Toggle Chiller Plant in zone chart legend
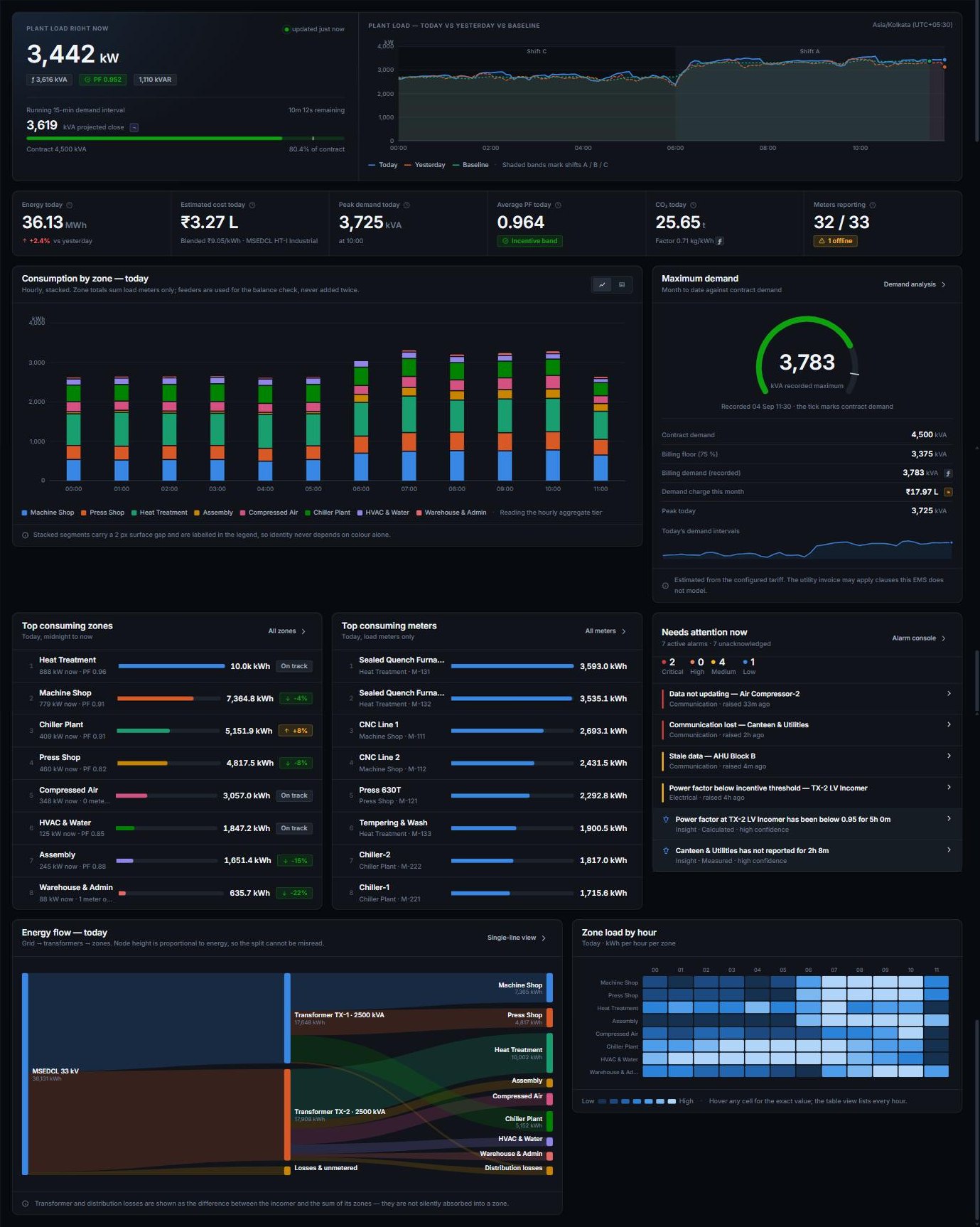 click(328, 513)
